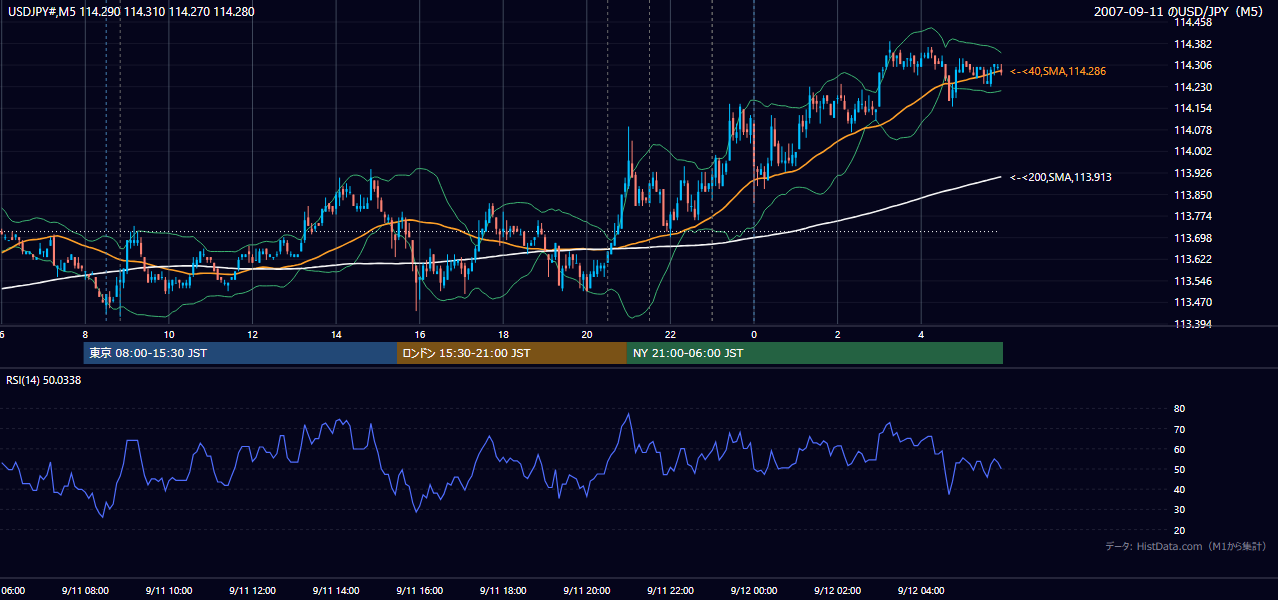Viewport: 1278px width, 600px height.
Task: Click hour tick 8 under price chart
Action: [85, 334]
